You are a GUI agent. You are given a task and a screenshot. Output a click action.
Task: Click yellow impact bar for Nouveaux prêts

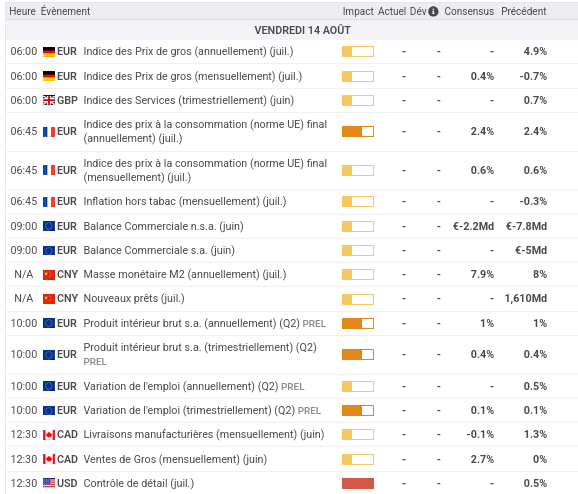click(x=358, y=299)
